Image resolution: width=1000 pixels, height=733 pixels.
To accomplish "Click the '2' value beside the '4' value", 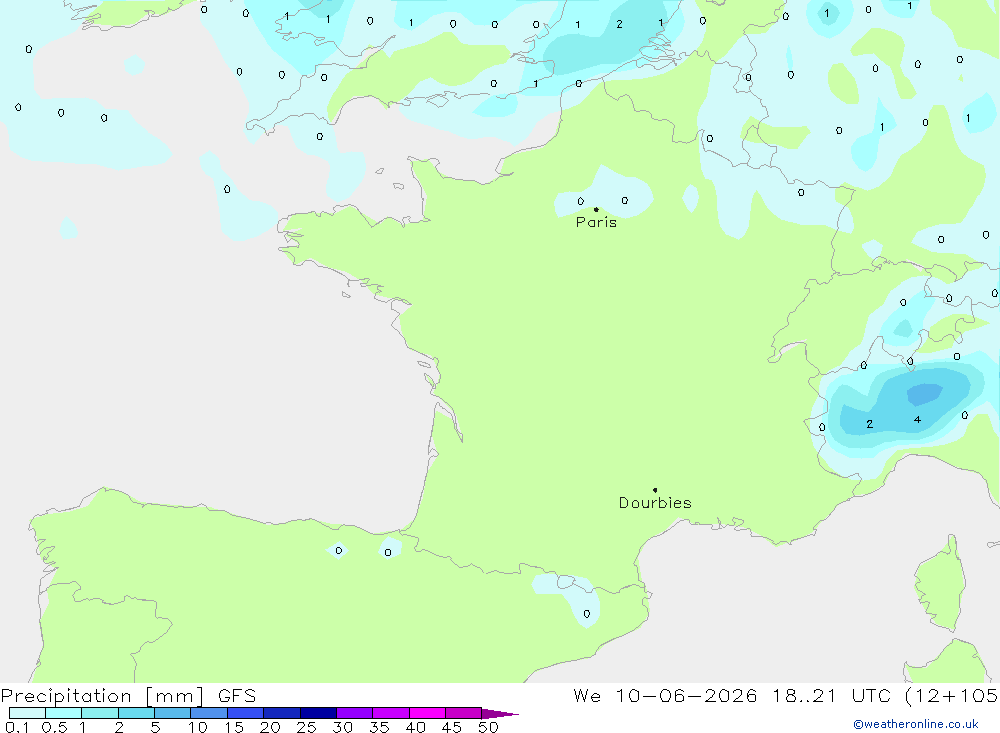I will pyautogui.click(x=870, y=424).
